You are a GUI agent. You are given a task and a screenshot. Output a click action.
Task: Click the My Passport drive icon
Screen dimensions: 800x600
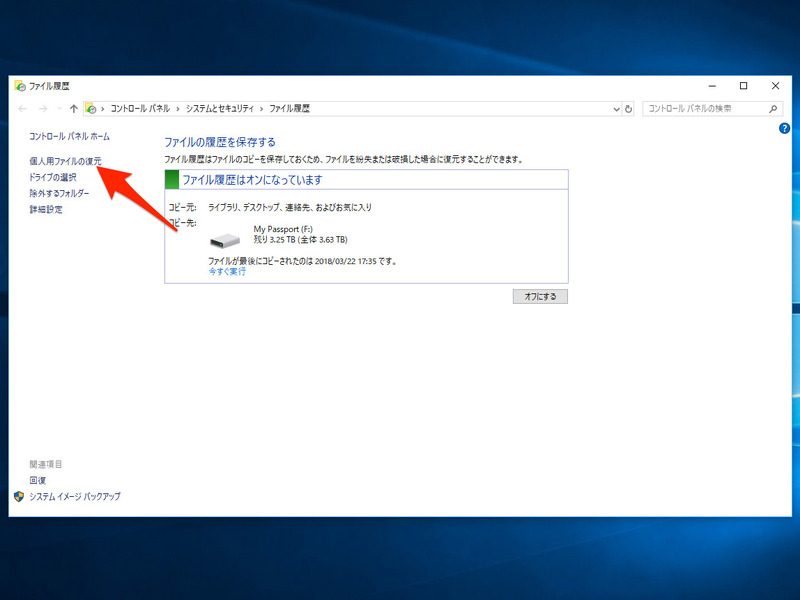pos(225,240)
